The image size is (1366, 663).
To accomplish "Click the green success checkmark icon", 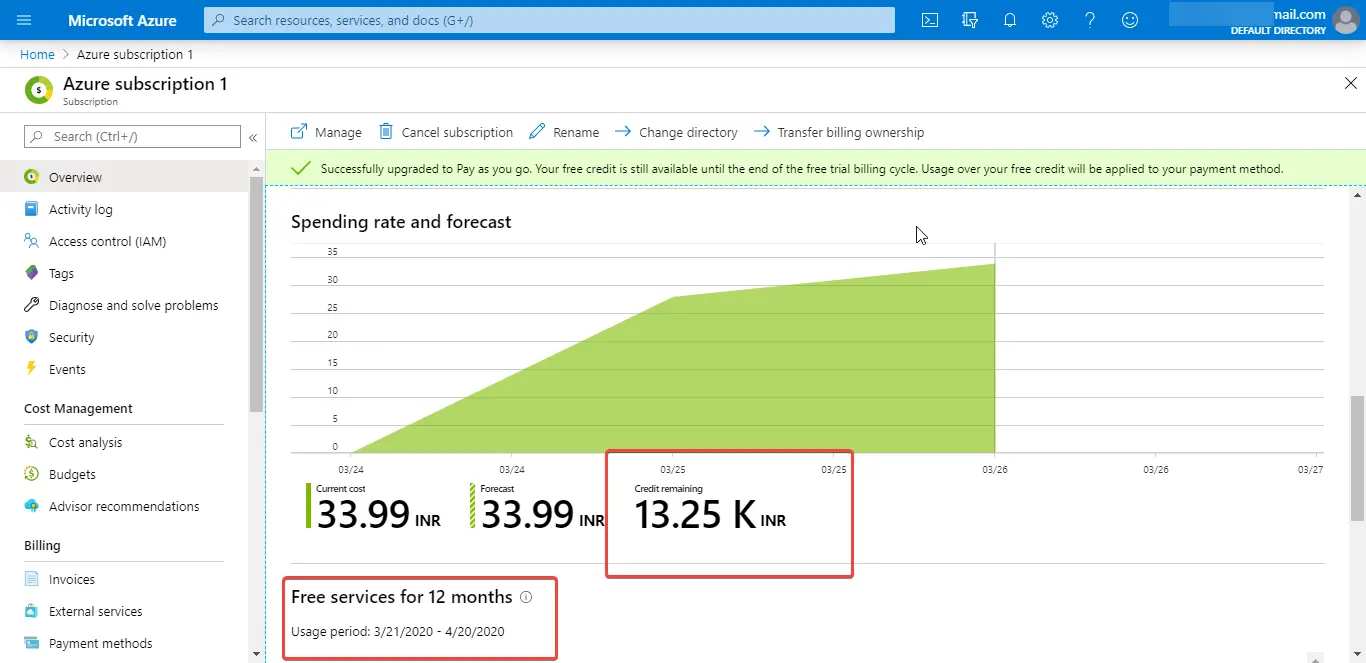I will click(300, 168).
